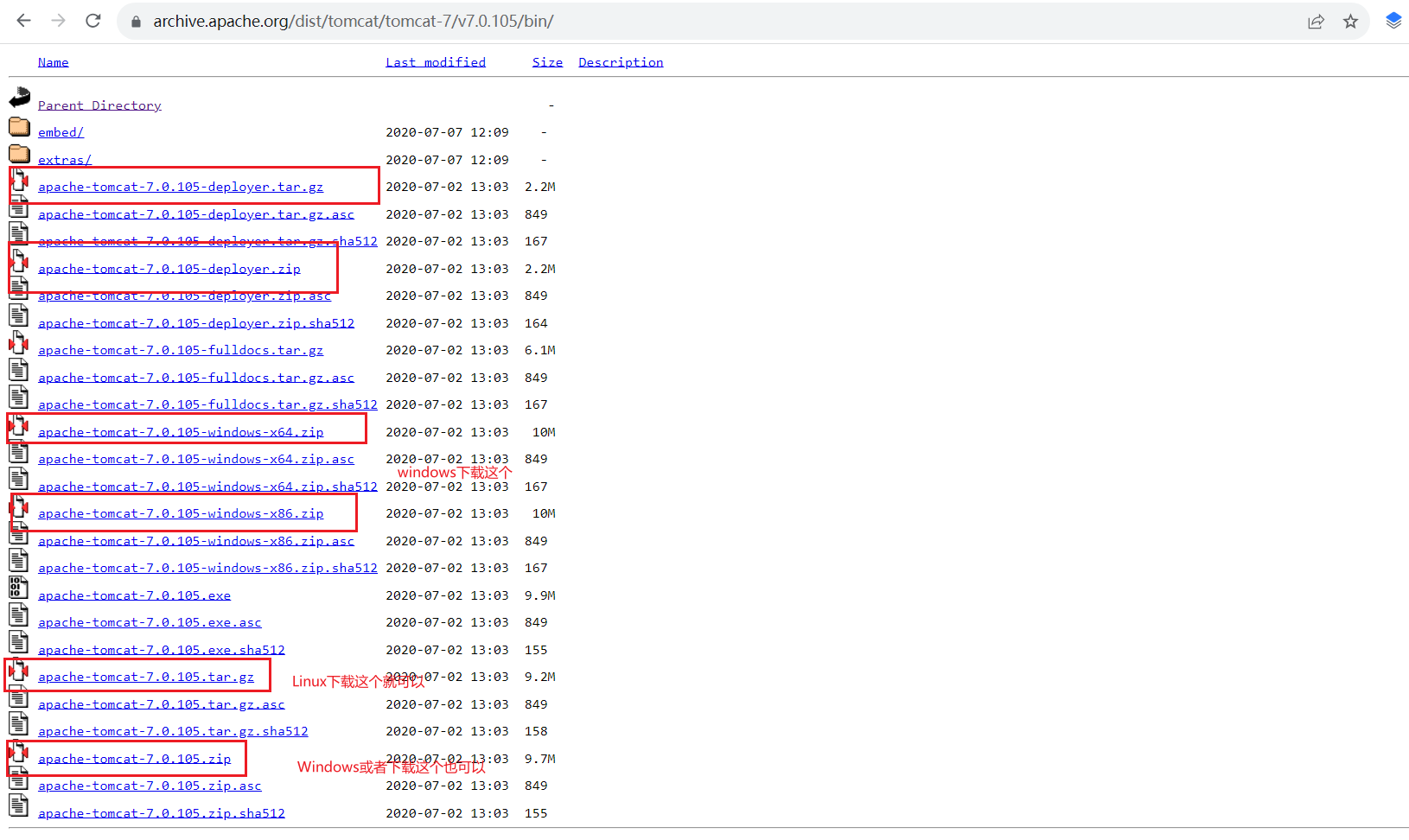The height and width of the screenshot is (840, 1409).
Task: Click text file icon for deployer.zip.sha512
Action: click(x=19, y=317)
